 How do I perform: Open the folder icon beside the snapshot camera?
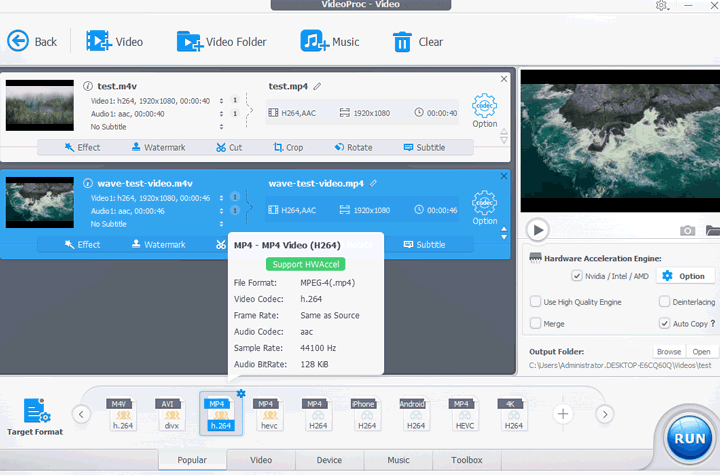pyautogui.click(x=713, y=230)
